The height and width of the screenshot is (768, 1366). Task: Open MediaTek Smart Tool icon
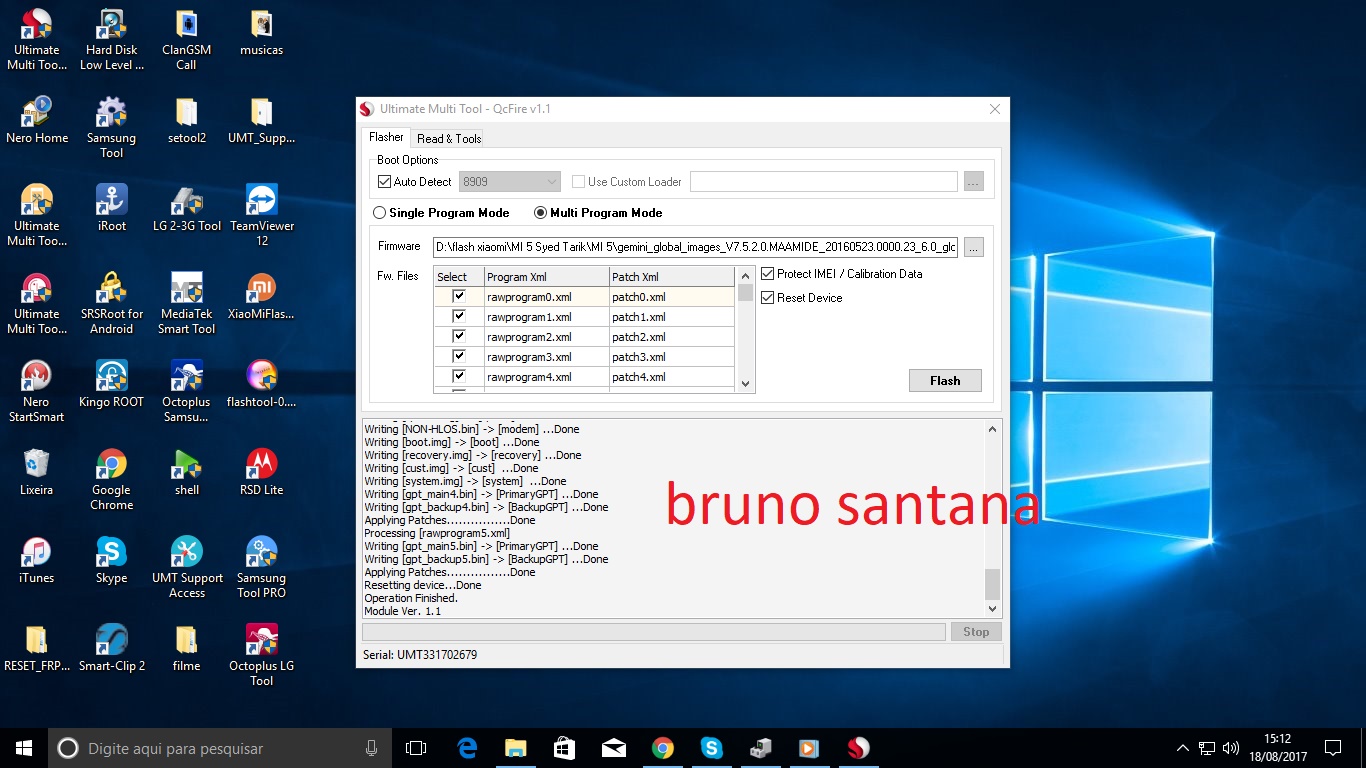point(186,304)
